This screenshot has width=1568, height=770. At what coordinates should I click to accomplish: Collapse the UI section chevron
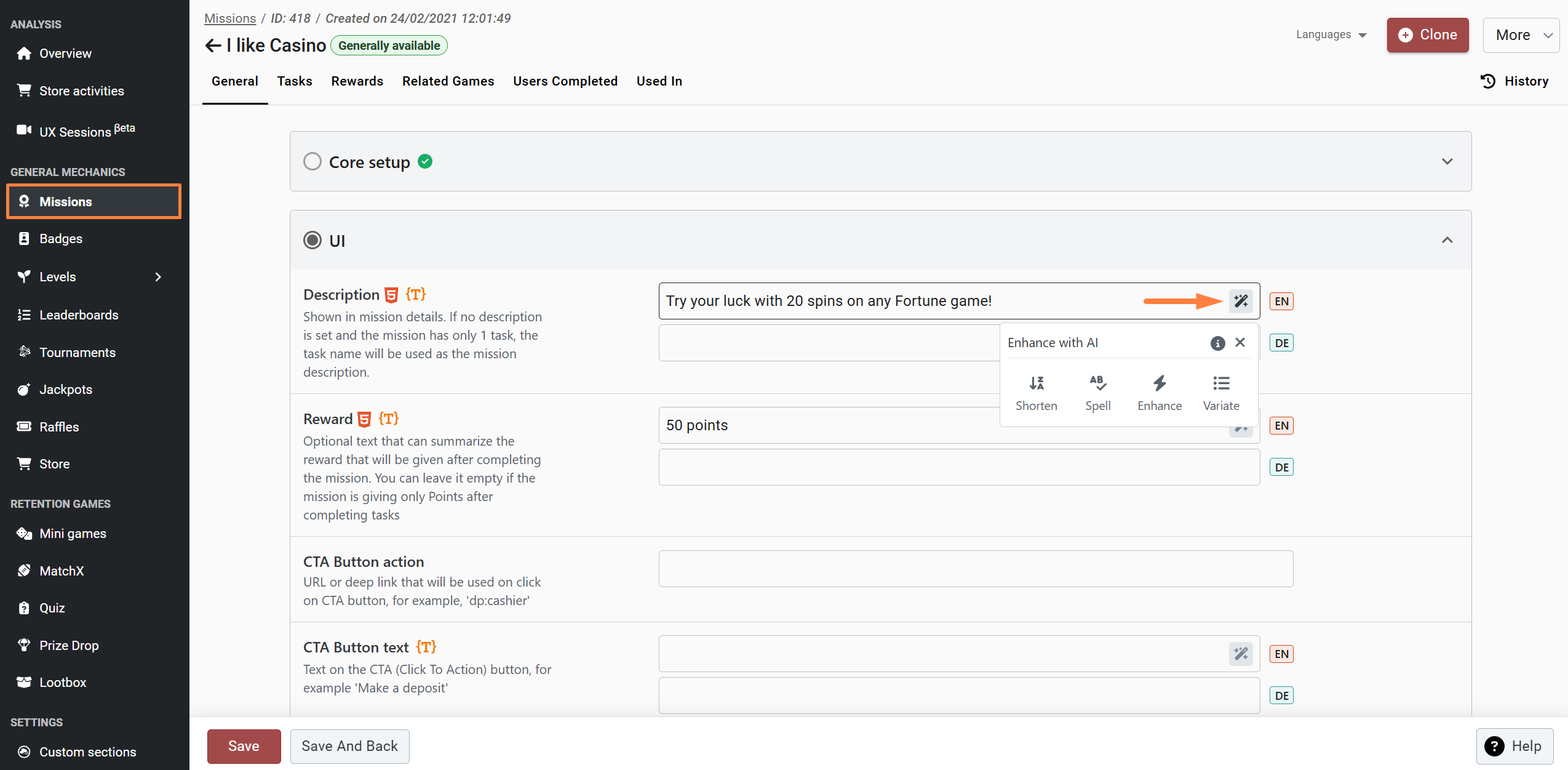click(x=1447, y=240)
